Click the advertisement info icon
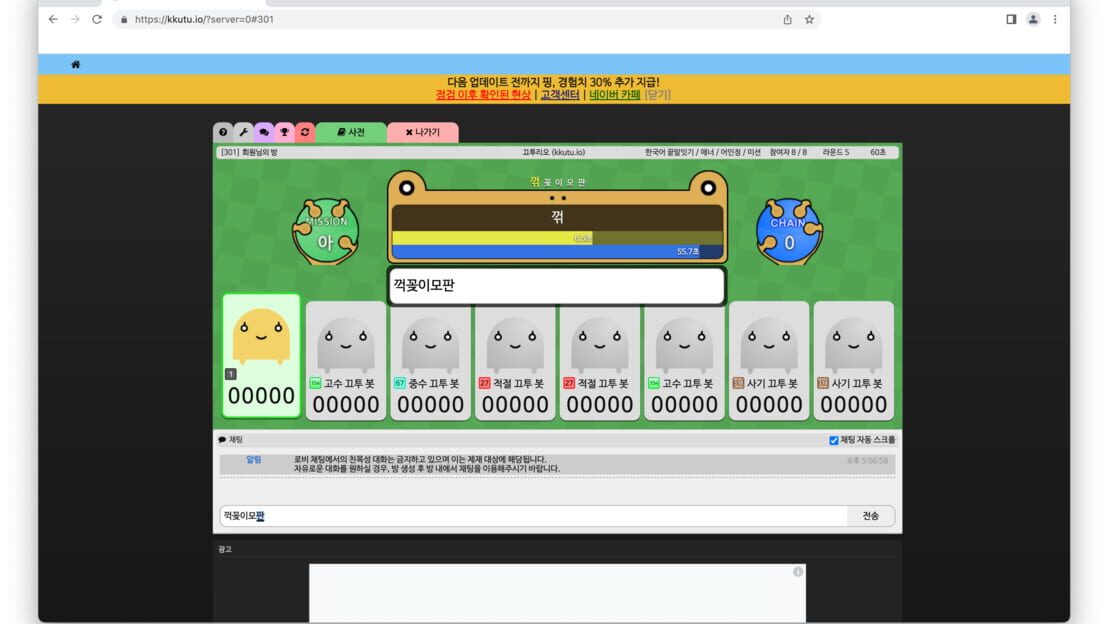The width and height of the screenshot is (1110, 624). pos(798,572)
